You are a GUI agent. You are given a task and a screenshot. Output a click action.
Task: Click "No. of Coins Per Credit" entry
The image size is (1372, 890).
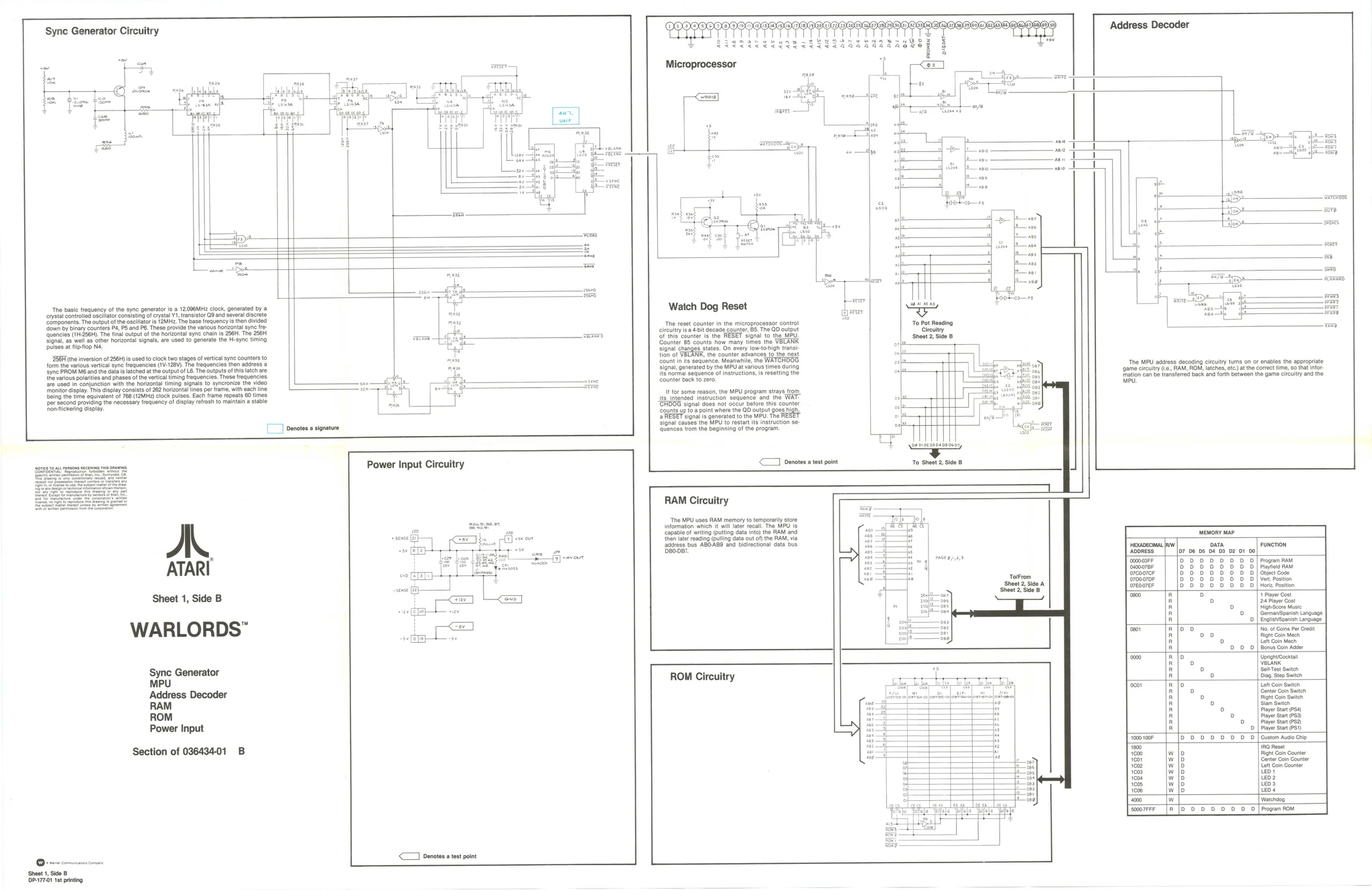point(1287,629)
